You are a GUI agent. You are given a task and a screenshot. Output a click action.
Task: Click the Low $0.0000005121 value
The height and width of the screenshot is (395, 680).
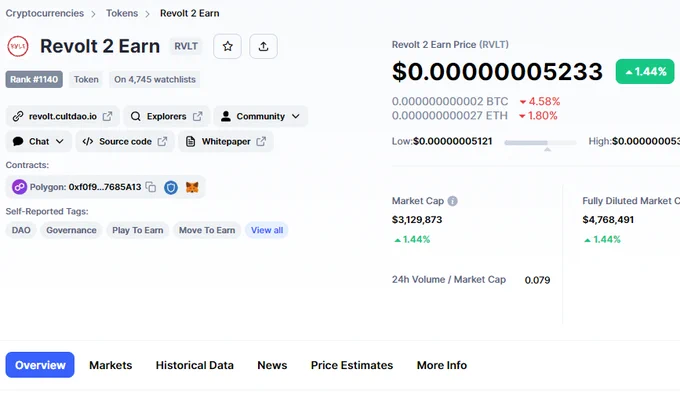point(452,141)
